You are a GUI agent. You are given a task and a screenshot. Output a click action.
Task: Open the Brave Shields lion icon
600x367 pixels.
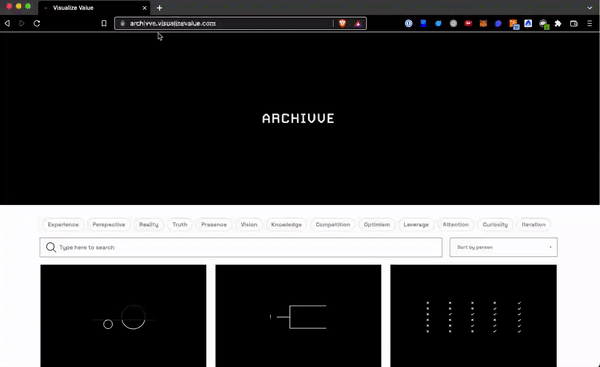[x=342, y=23]
